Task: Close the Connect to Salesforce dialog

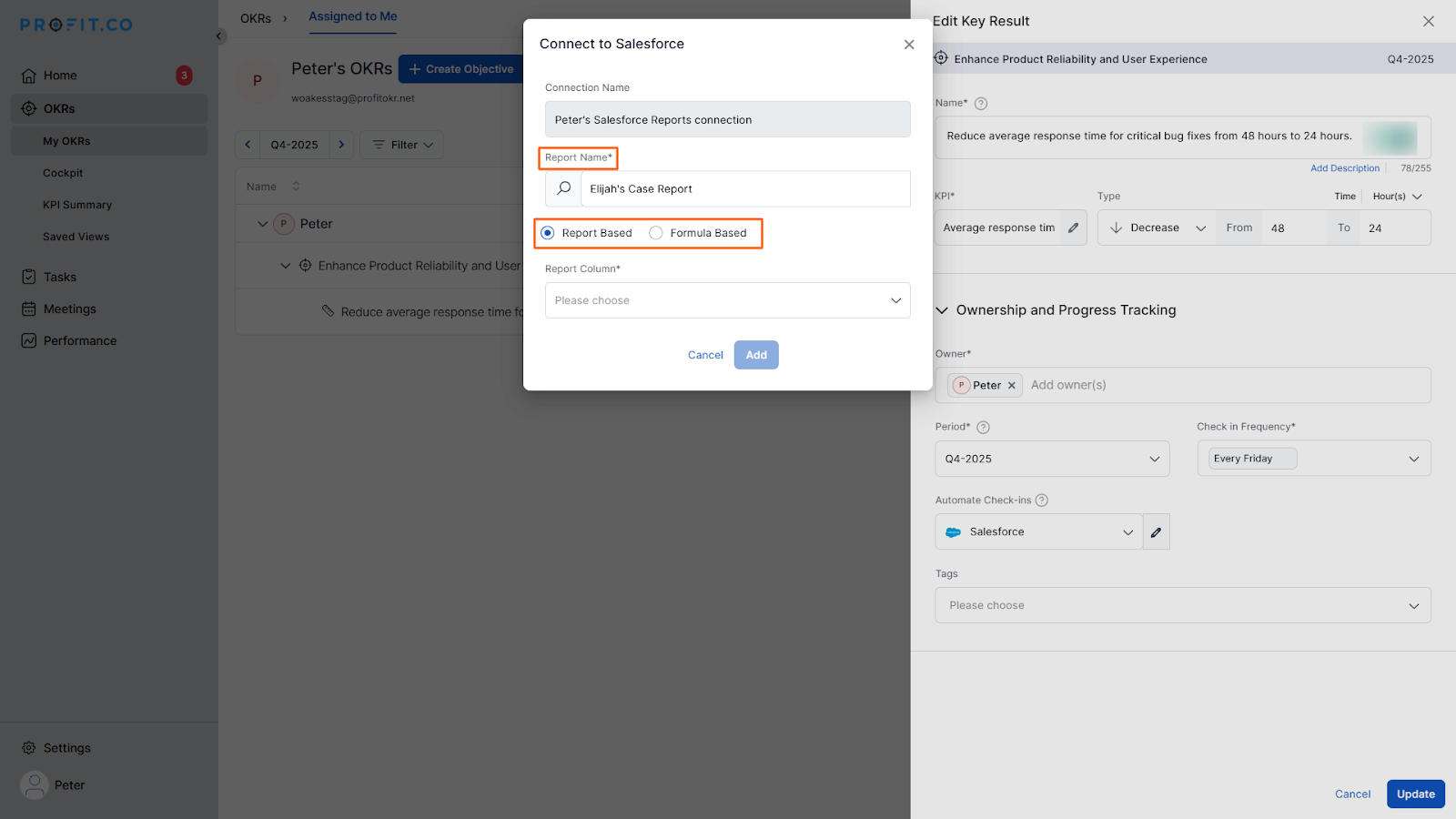Action: click(909, 45)
